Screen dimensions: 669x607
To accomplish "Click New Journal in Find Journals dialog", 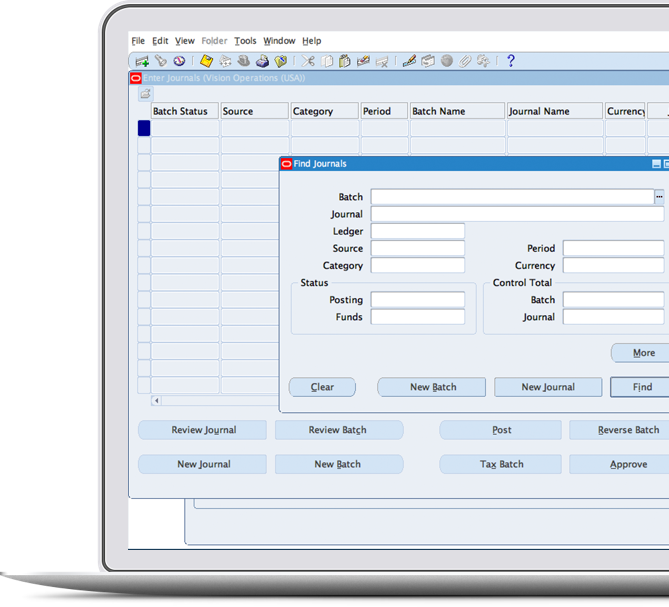I will tap(548, 387).
